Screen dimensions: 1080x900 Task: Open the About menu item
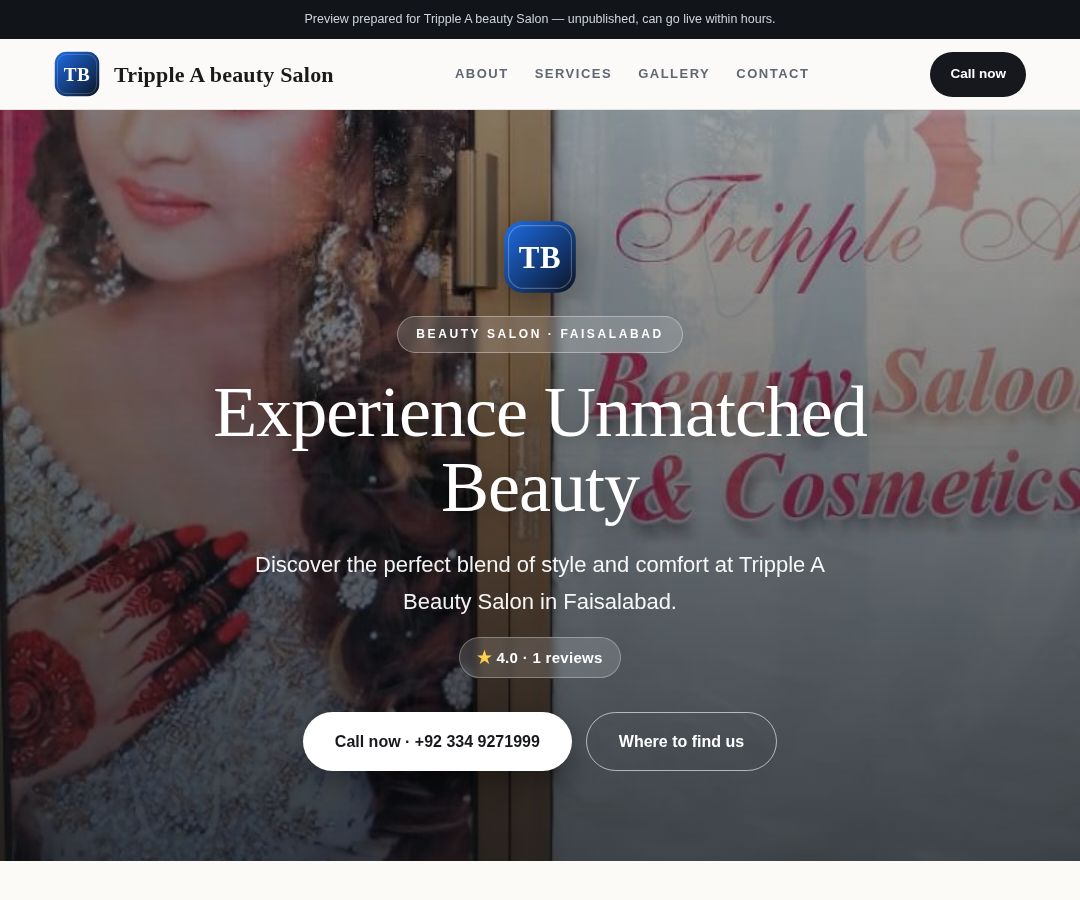[x=481, y=74]
